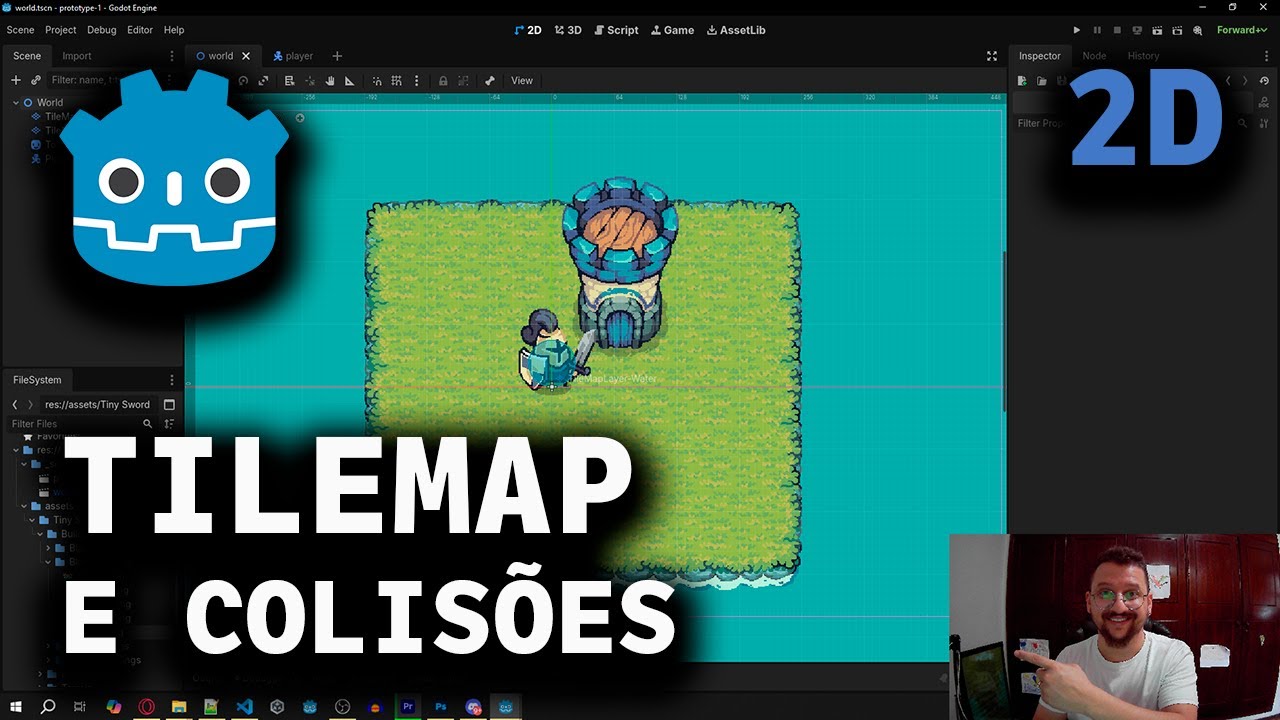This screenshot has height=720, width=1280.
Task: Select the Scale mode tool
Action: [x=263, y=81]
